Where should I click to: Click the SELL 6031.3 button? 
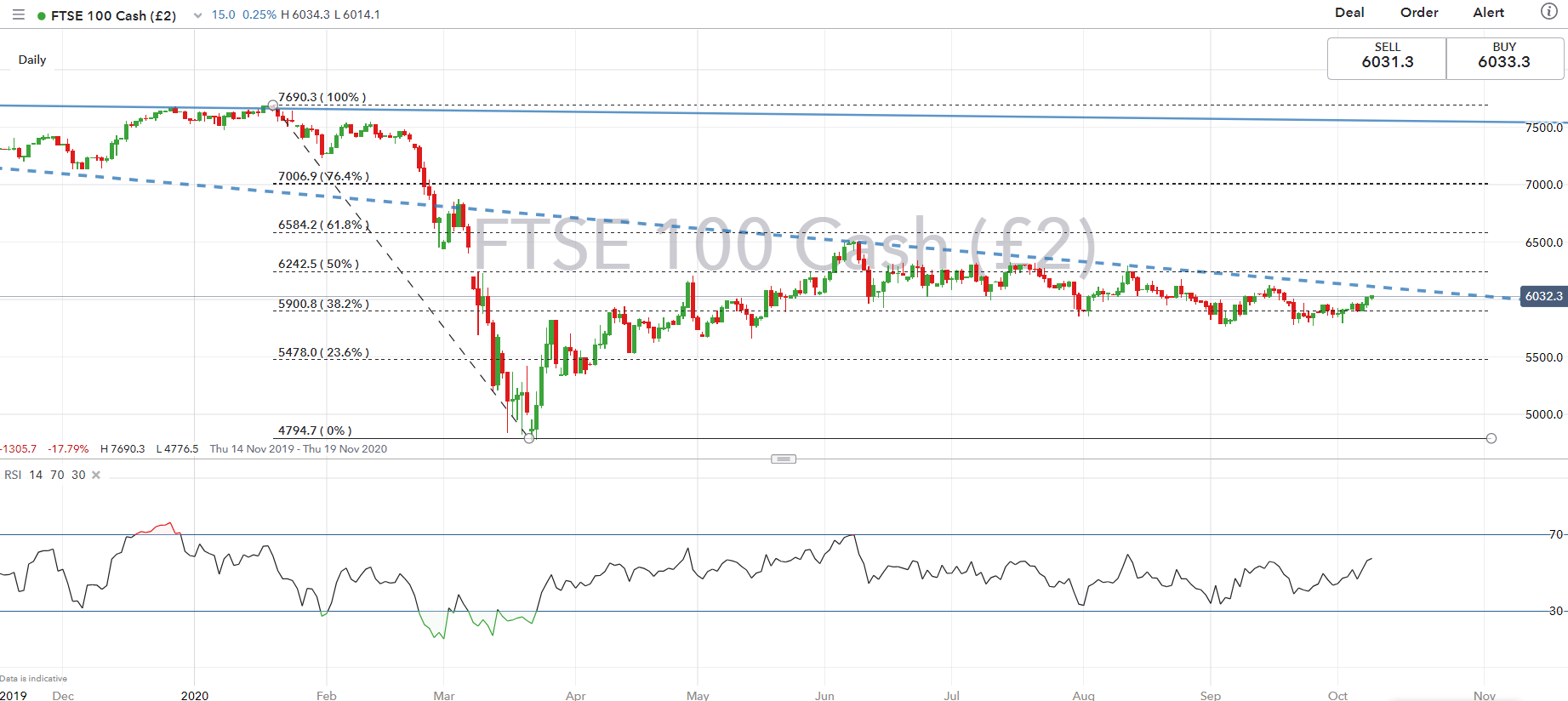(x=1387, y=59)
